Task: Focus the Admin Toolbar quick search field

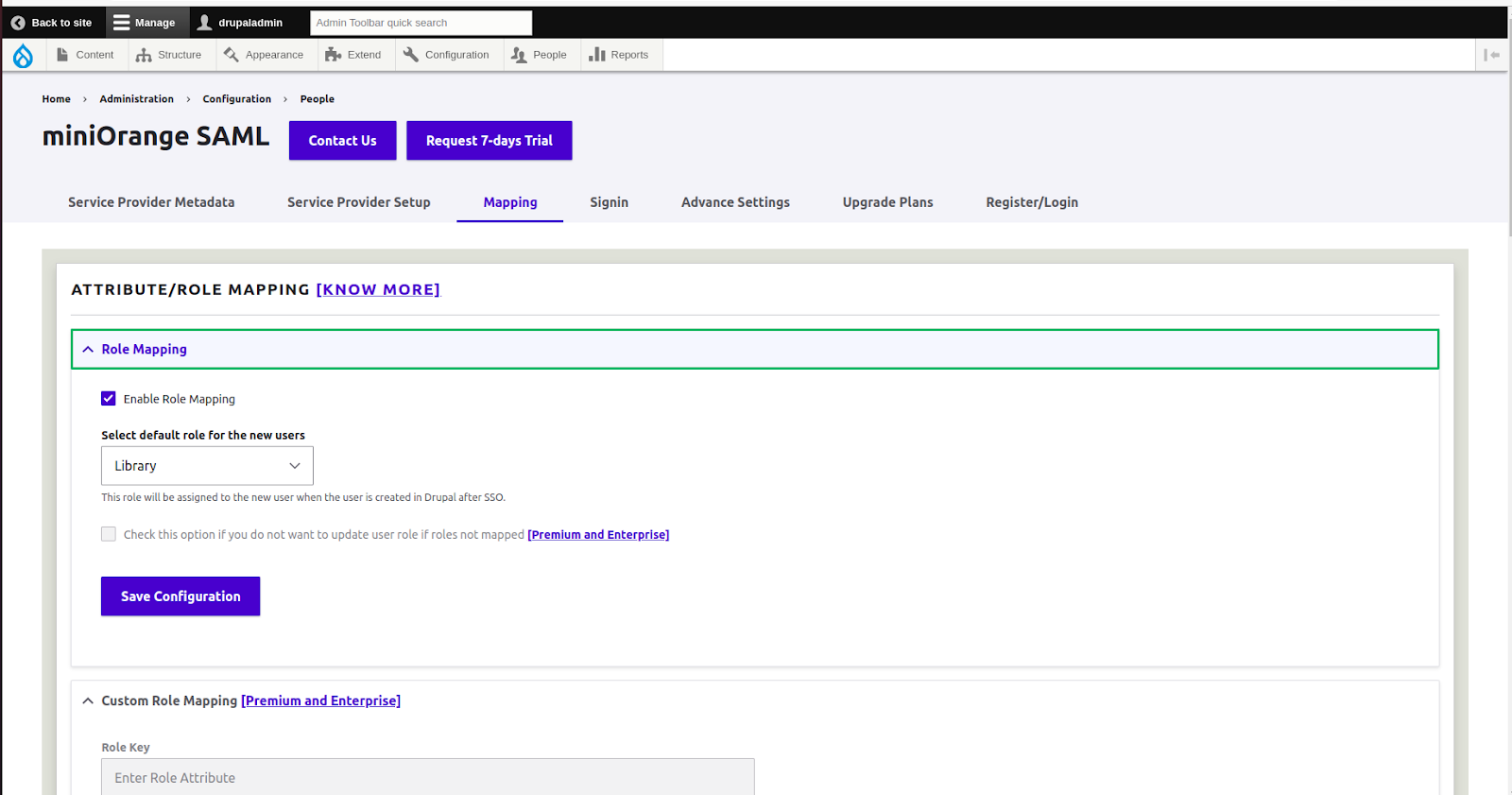Action: [x=421, y=23]
